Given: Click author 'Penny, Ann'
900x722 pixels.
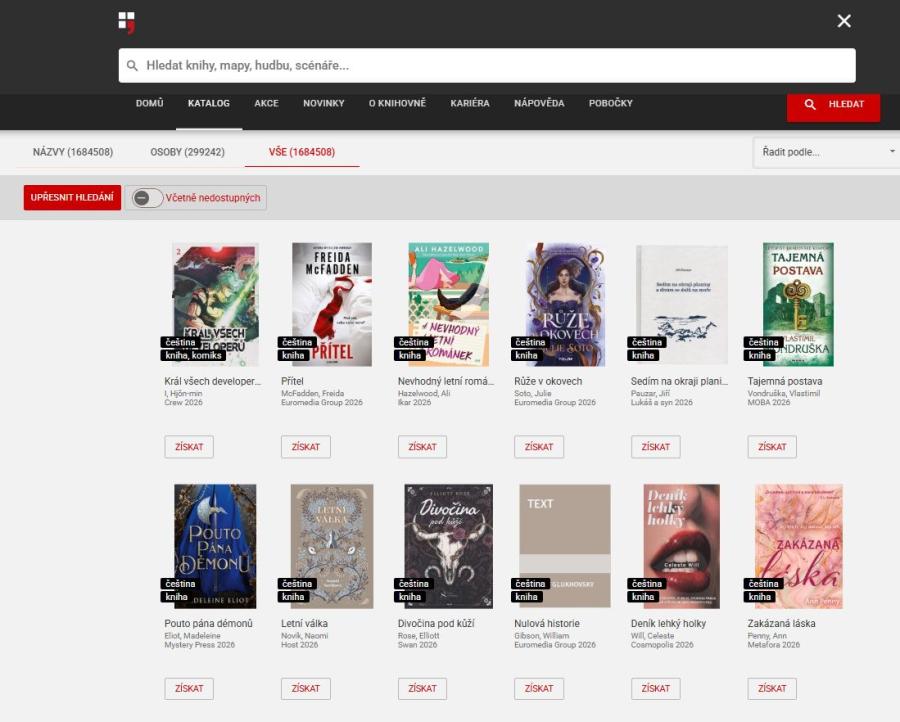Looking at the screenshot, I should pyautogui.click(x=767, y=636).
